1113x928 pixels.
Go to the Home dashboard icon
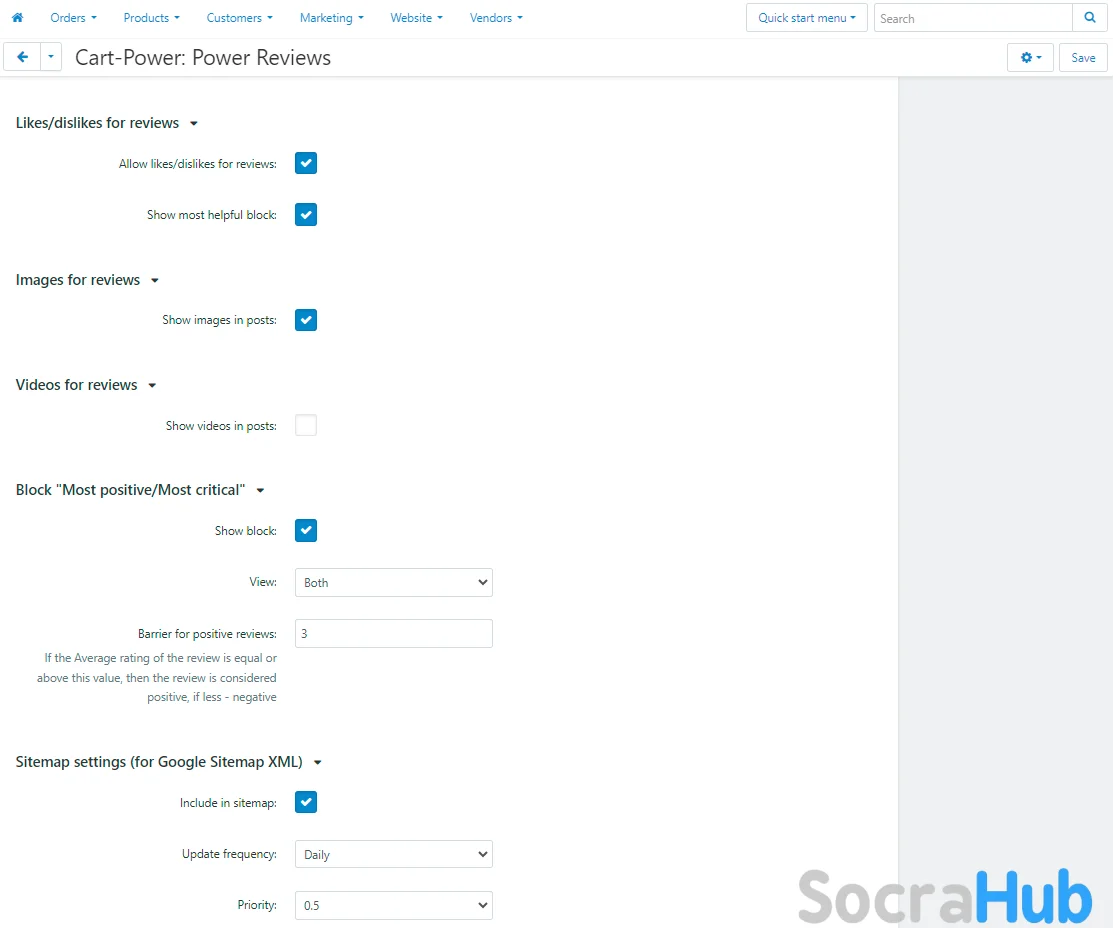click(x=18, y=18)
